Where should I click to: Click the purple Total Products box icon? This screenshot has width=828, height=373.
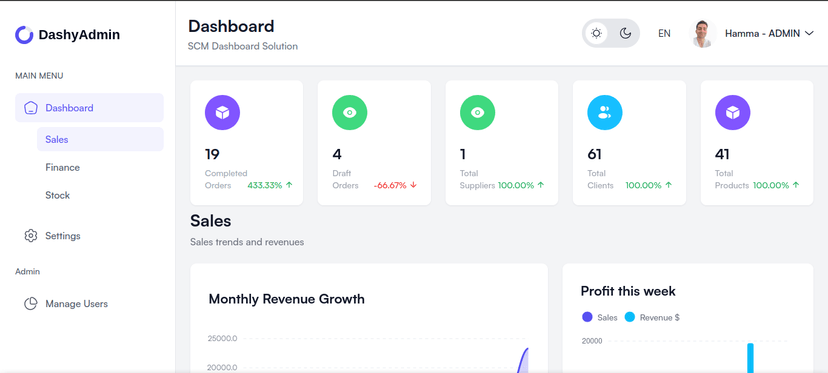732,113
